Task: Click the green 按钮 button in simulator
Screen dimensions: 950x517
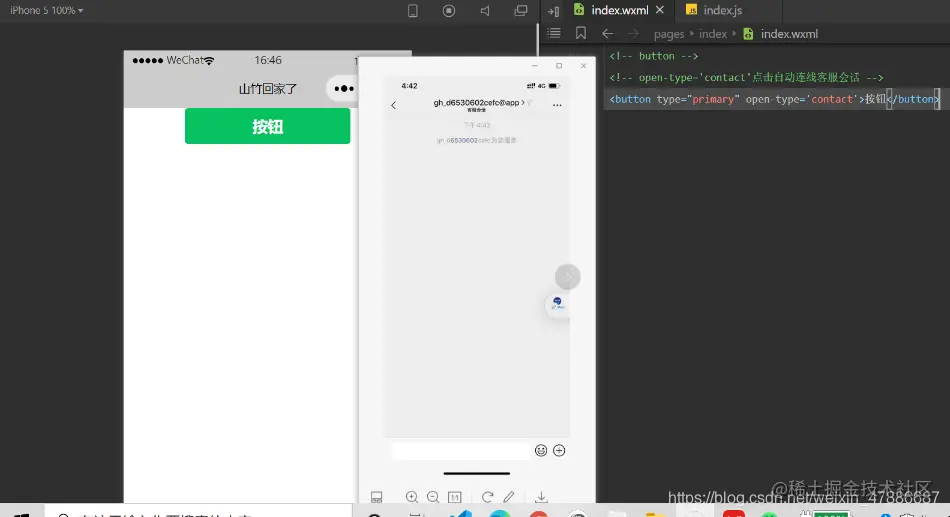Action: click(x=267, y=126)
